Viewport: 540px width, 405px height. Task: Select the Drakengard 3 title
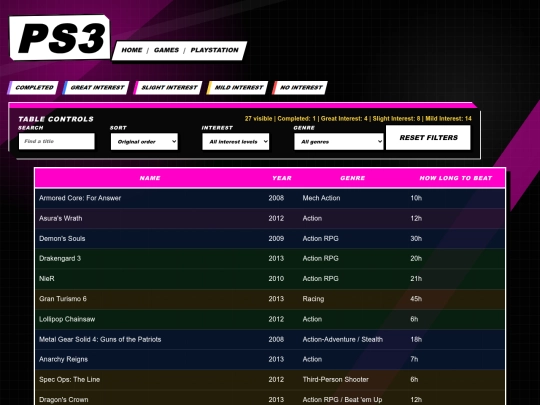tap(60, 258)
